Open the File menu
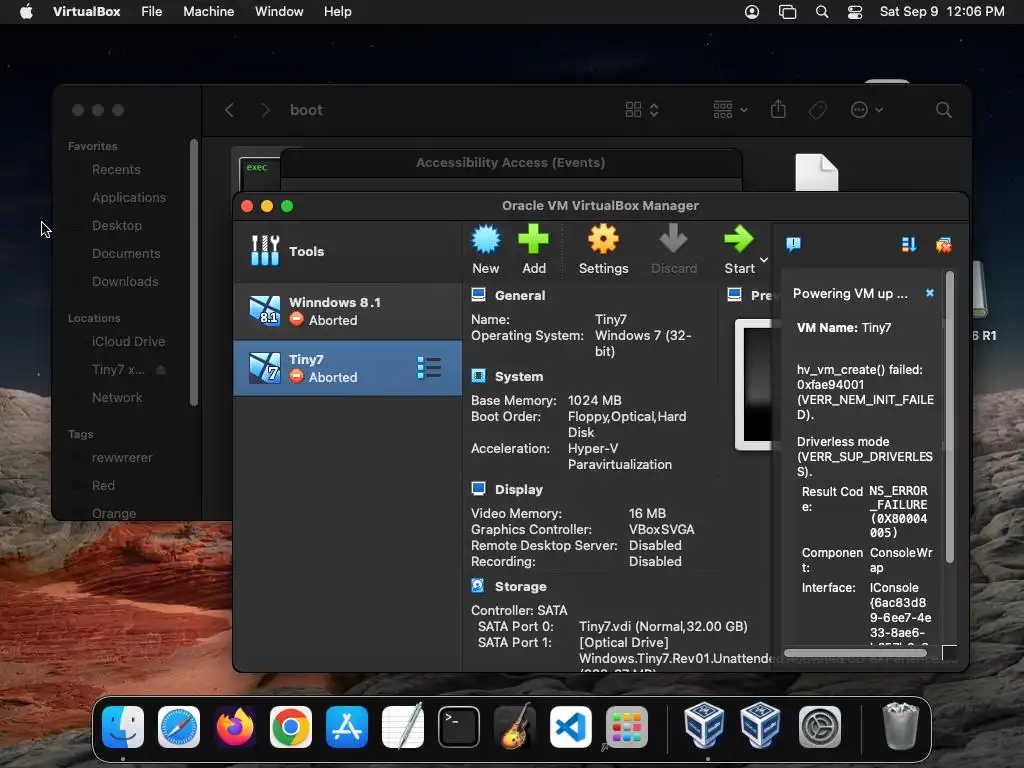The image size is (1024, 768). click(152, 12)
